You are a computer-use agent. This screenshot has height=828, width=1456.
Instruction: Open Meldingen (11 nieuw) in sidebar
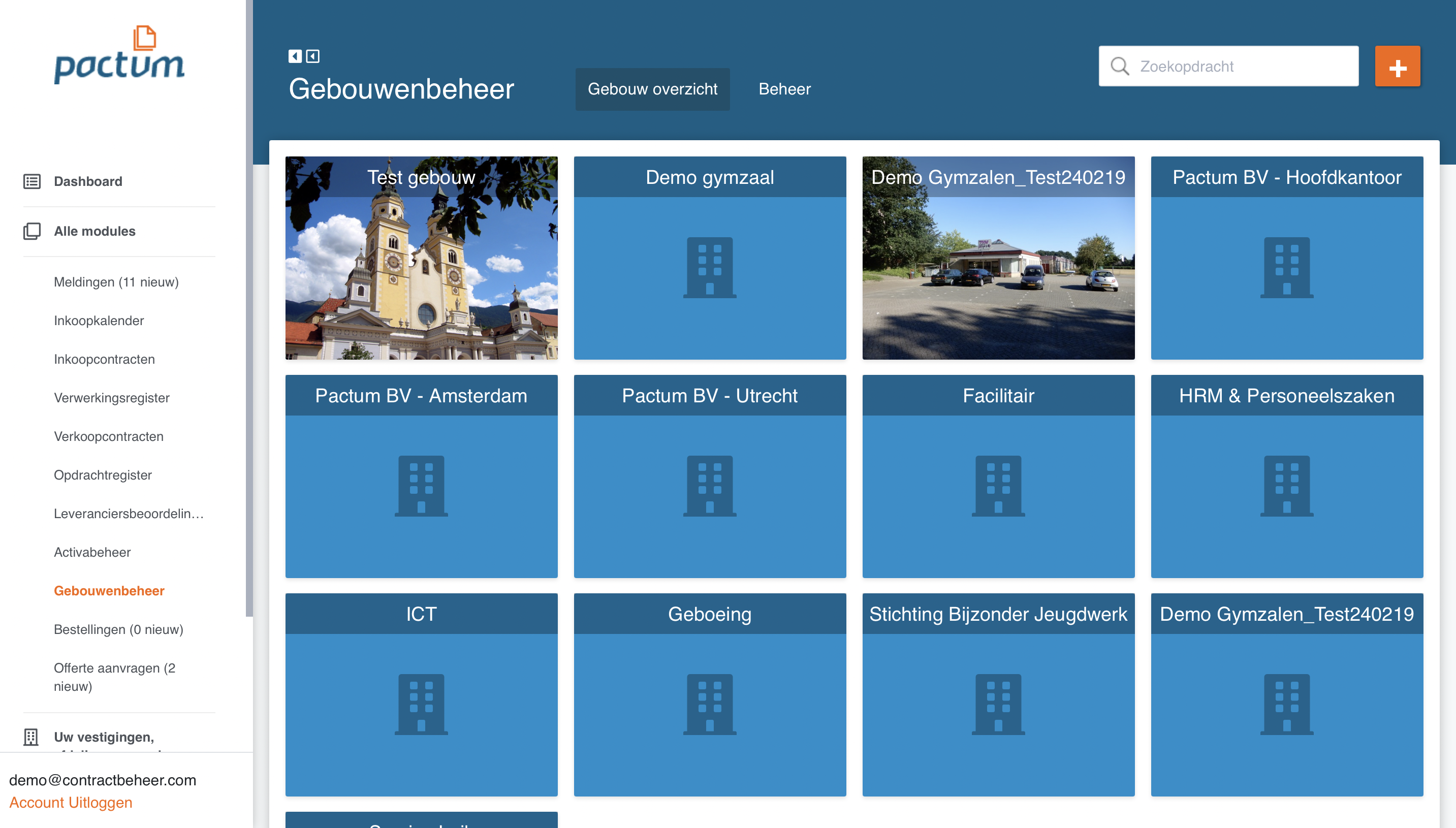tap(116, 282)
